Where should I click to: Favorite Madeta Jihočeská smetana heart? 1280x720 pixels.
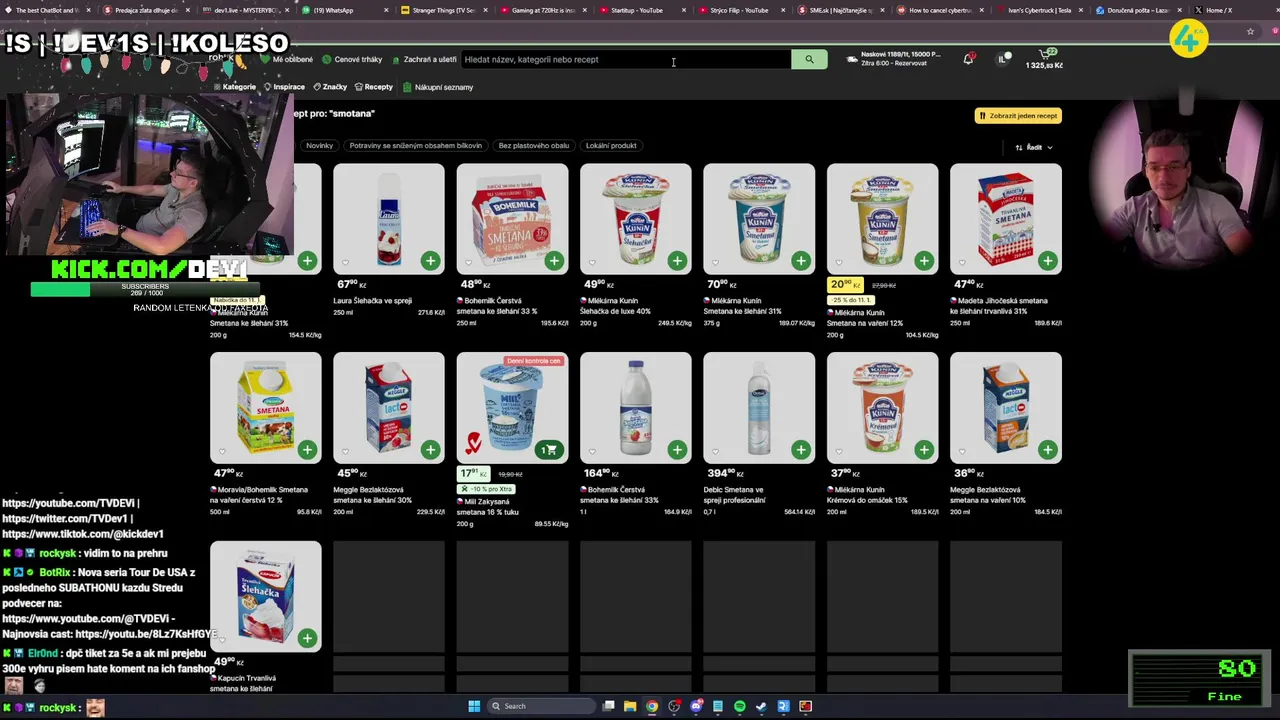tap(962, 265)
